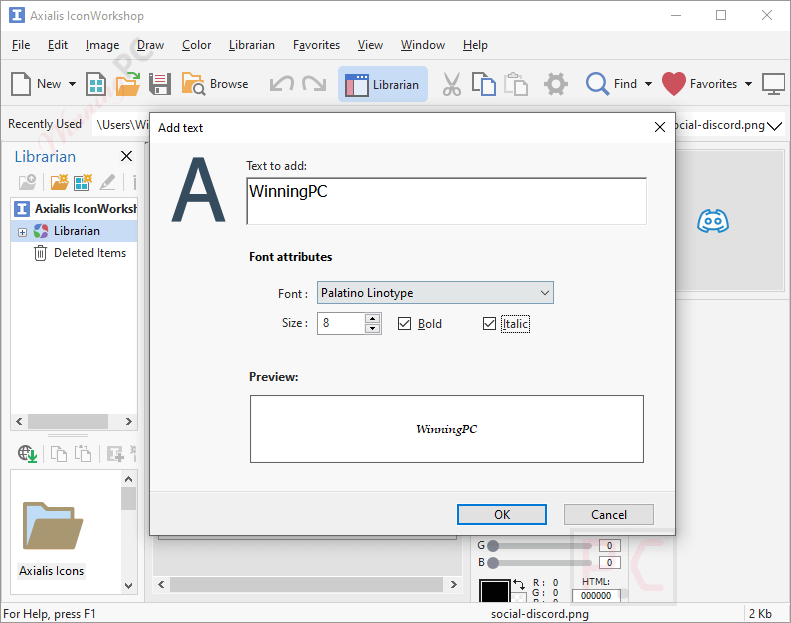Click left arrow of tree horizontal scrollbar

point(19,421)
